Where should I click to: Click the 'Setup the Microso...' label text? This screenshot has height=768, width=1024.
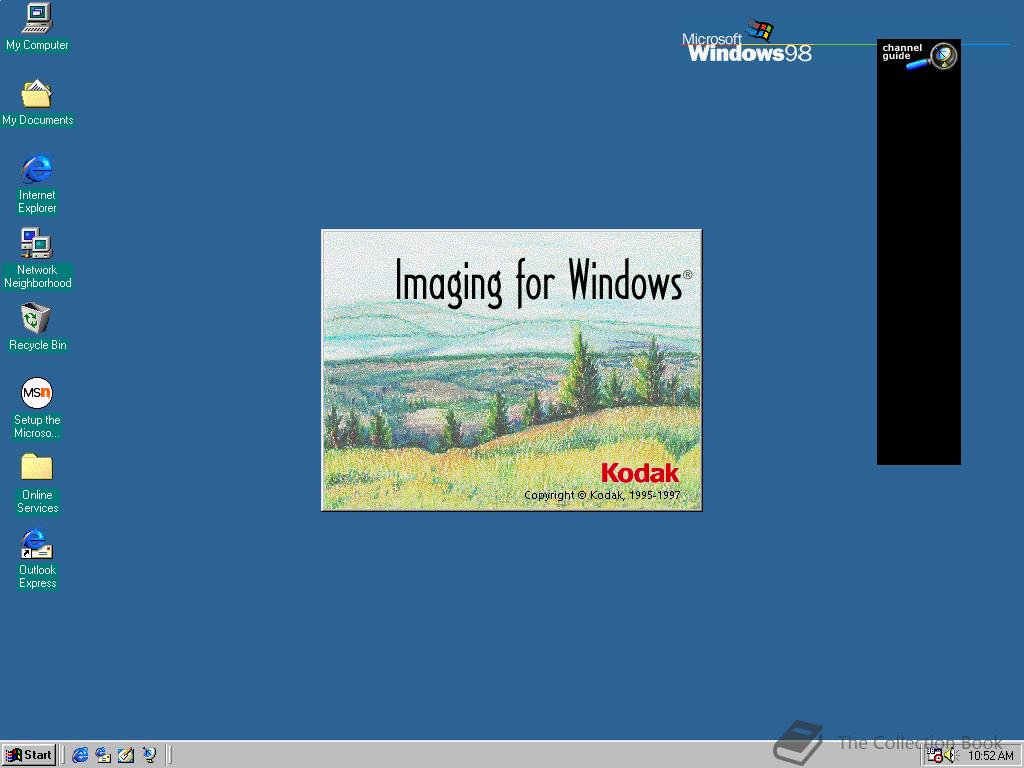click(x=37, y=426)
